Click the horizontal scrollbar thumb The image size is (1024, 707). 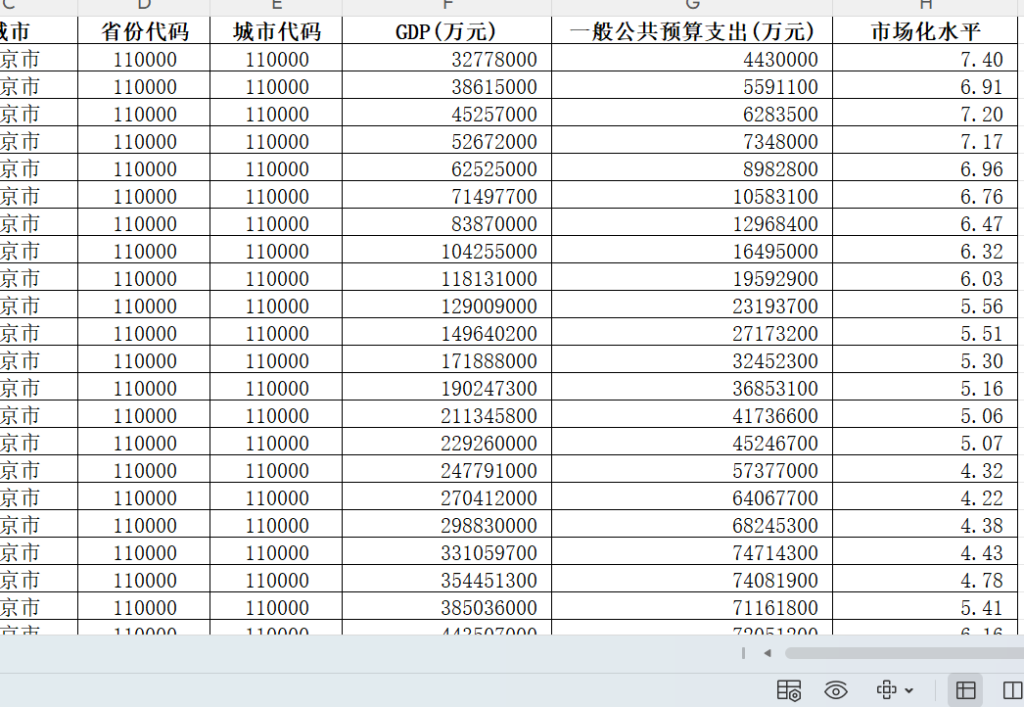pyautogui.click(x=900, y=652)
